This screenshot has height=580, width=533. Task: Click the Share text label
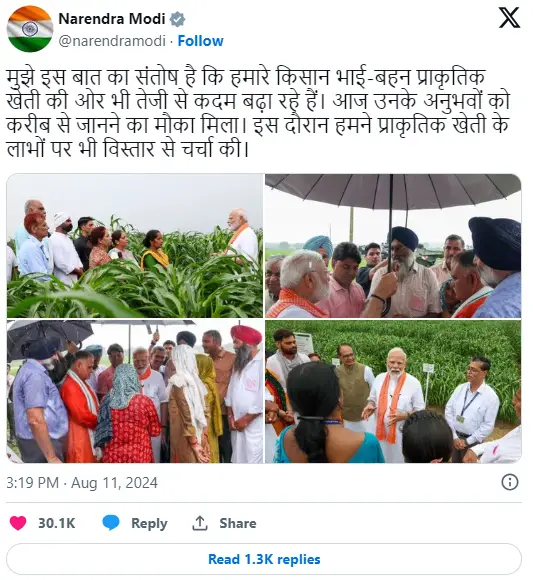[237, 523]
